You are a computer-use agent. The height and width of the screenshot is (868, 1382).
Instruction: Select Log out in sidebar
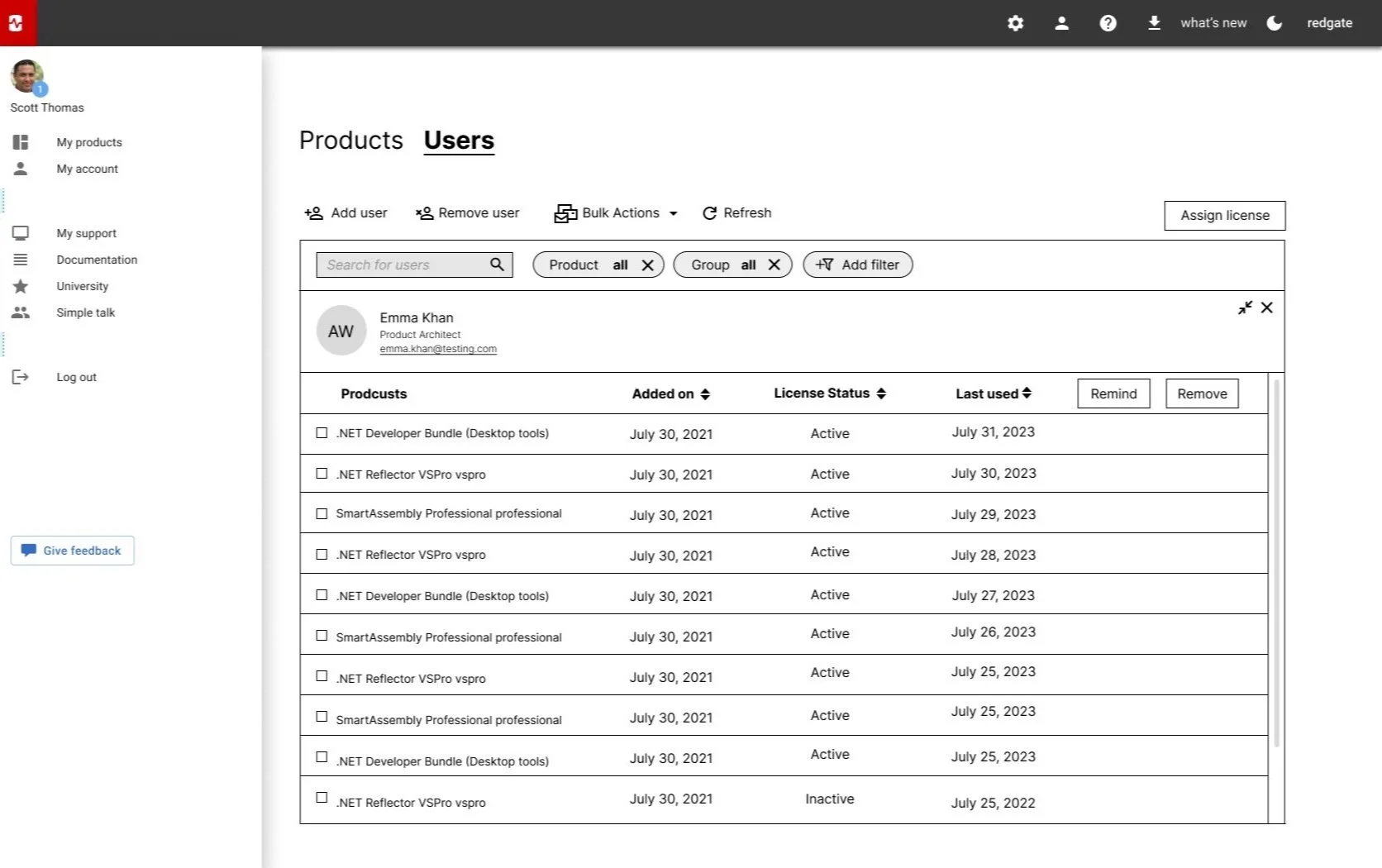point(77,377)
